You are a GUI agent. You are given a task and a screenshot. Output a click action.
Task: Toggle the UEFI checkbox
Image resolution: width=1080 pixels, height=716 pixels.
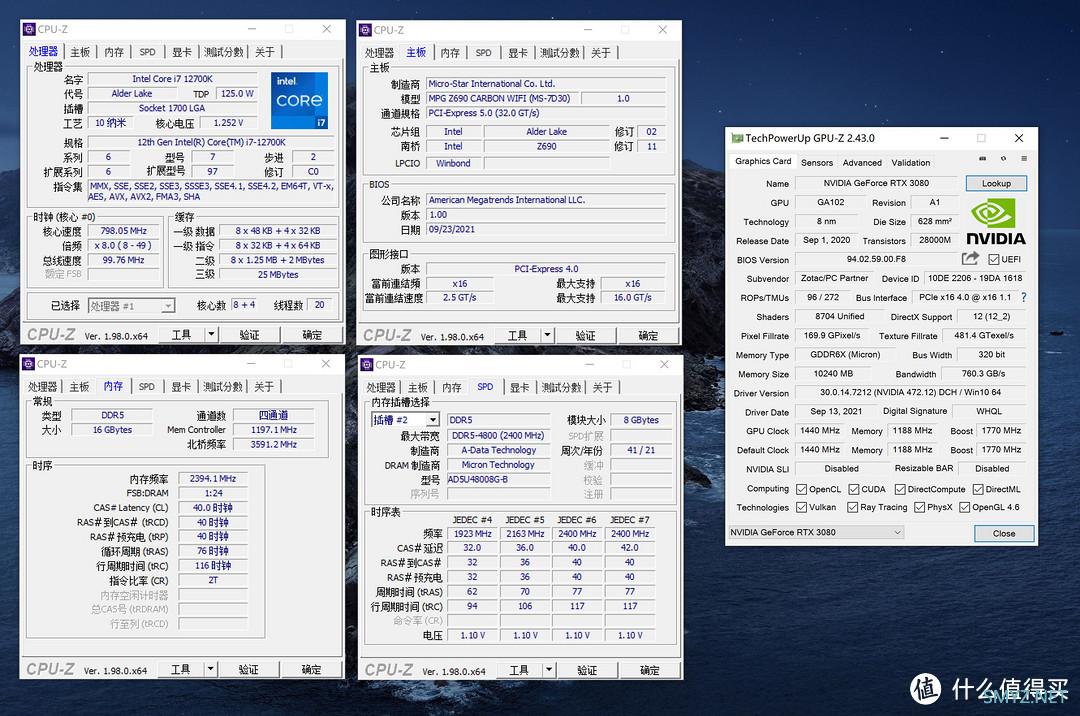993,260
